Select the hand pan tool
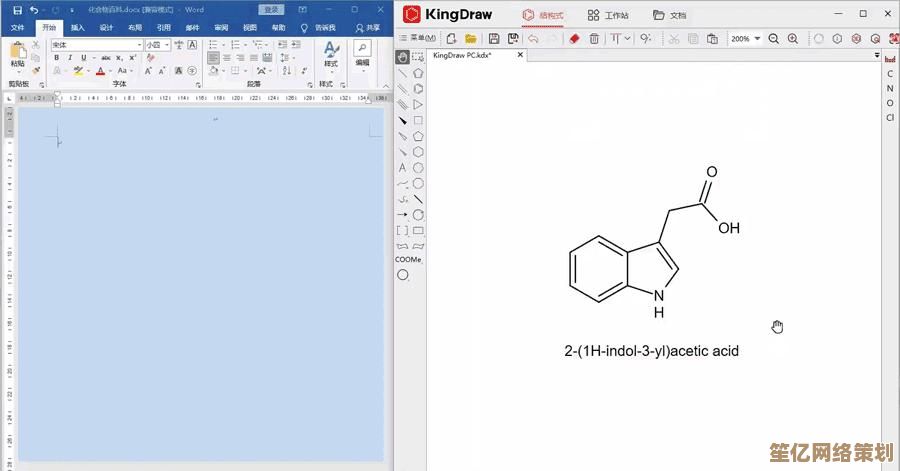Viewport: 900px width, 471px height. tap(402, 57)
